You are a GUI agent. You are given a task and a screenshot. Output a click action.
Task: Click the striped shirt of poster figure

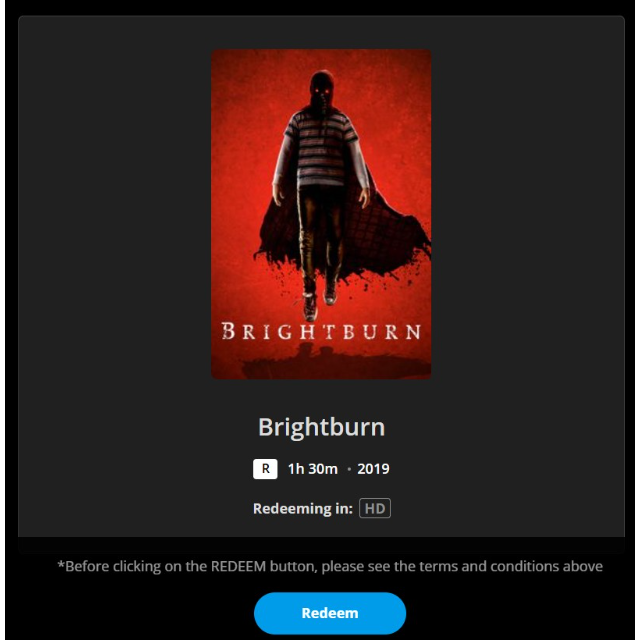coord(321,149)
